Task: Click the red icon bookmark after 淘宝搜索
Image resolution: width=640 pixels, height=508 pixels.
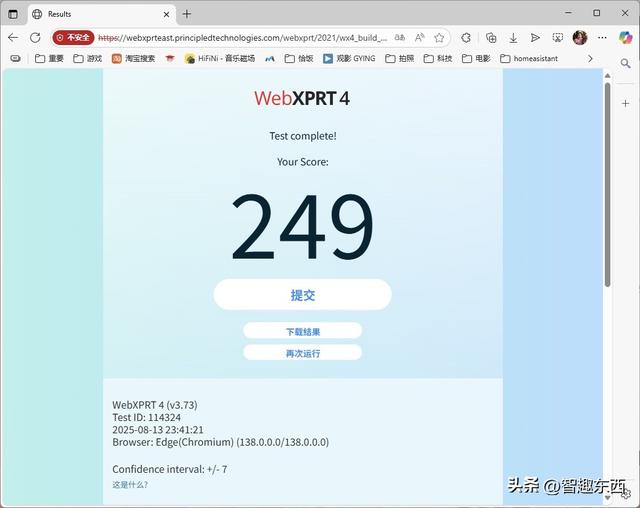Action: point(170,59)
